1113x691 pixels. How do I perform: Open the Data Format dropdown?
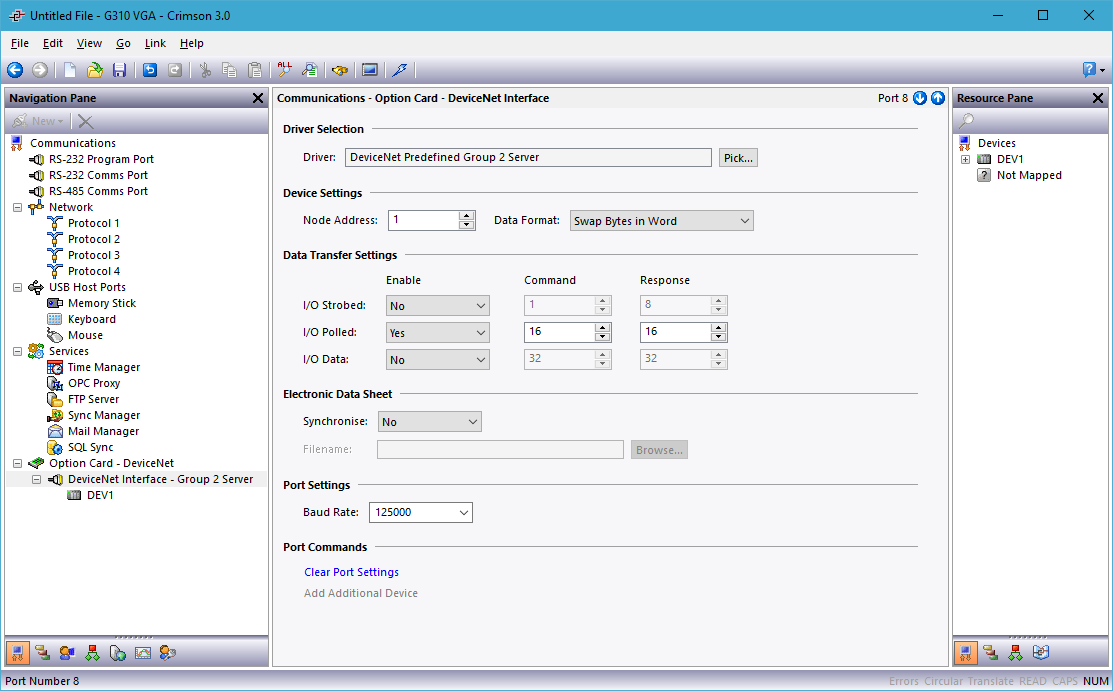662,221
